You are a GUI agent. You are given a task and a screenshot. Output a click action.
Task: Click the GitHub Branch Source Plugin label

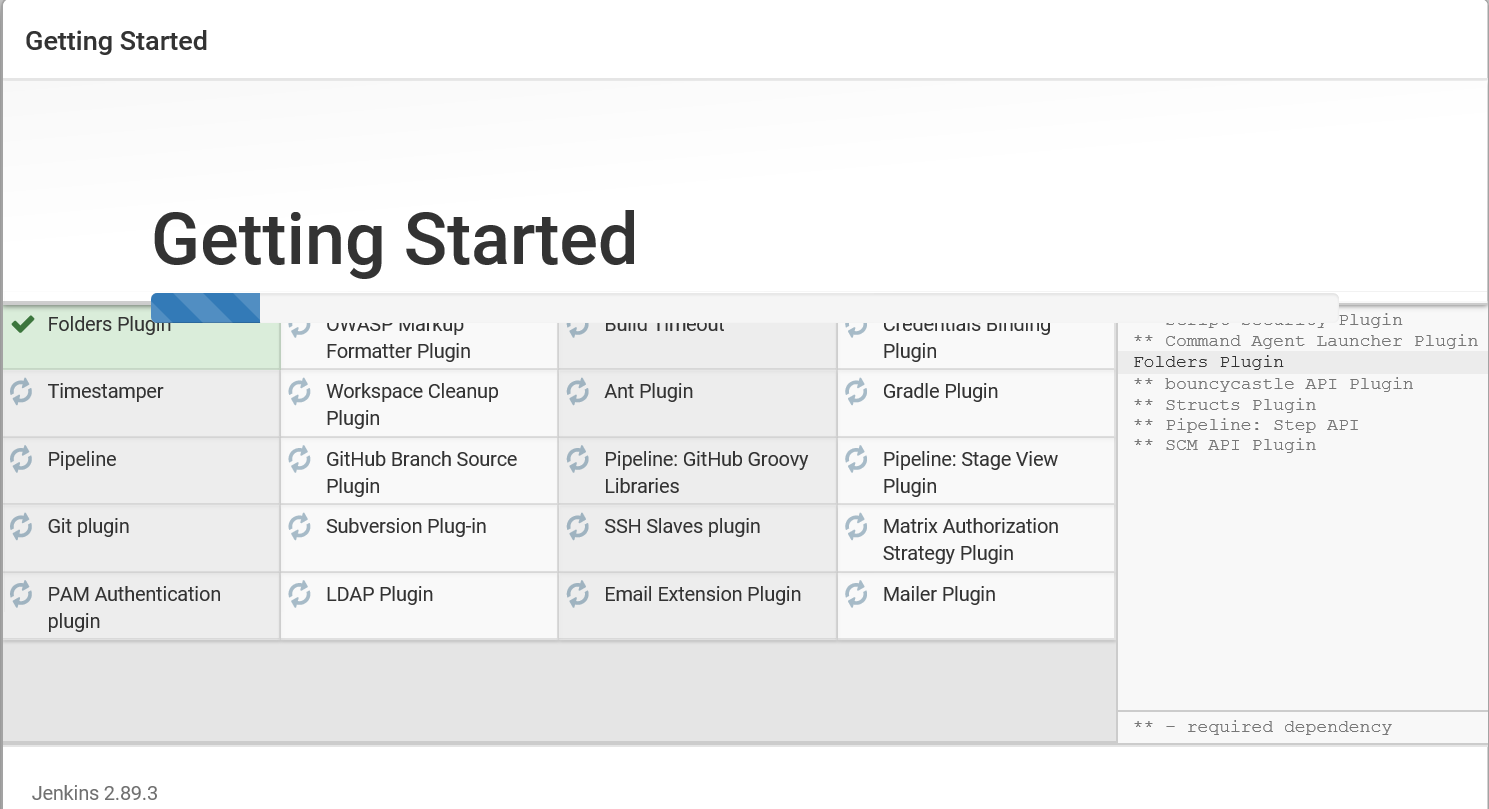(421, 473)
